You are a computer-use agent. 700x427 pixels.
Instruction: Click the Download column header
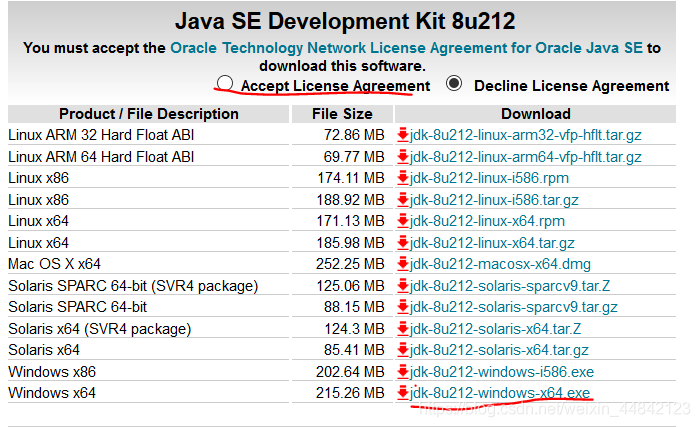pos(536,114)
